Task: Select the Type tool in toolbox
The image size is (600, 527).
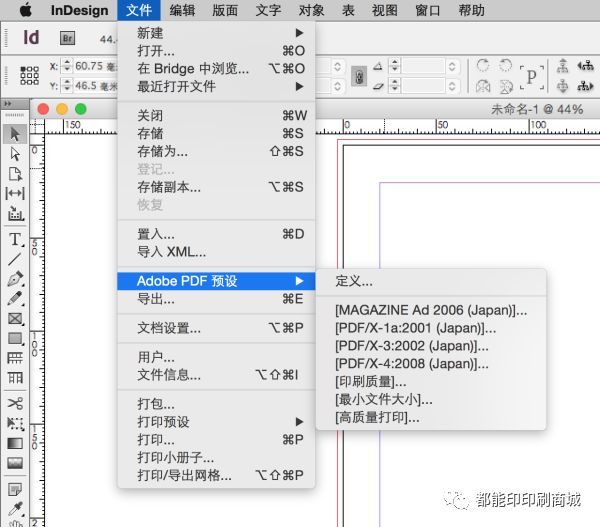Action: tap(15, 240)
